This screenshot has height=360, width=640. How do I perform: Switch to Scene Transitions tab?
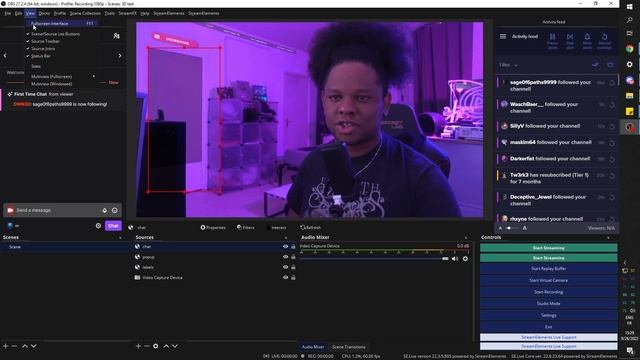[349, 347]
